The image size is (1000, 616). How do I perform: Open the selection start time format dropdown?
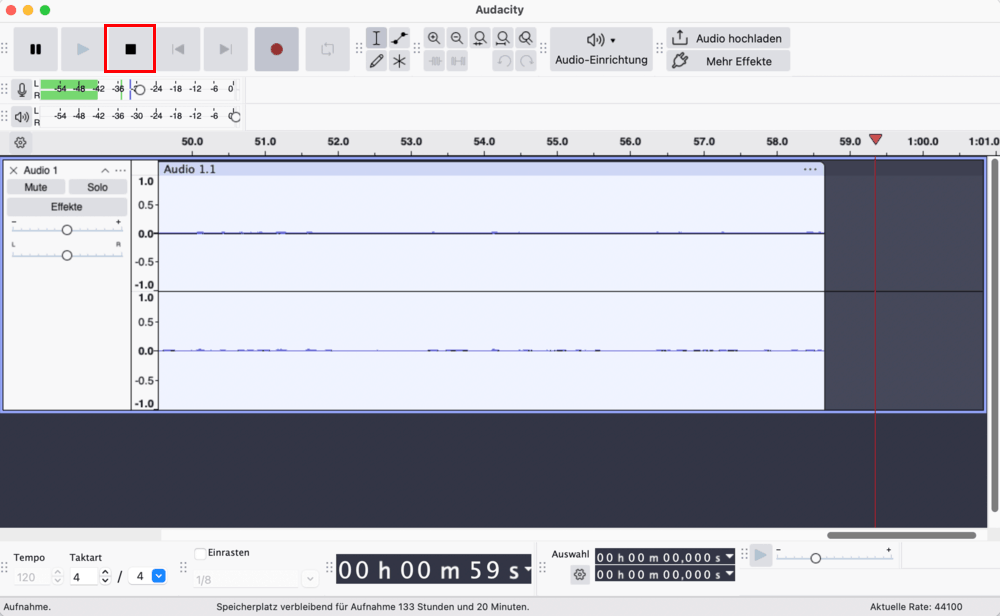[730, 557]
